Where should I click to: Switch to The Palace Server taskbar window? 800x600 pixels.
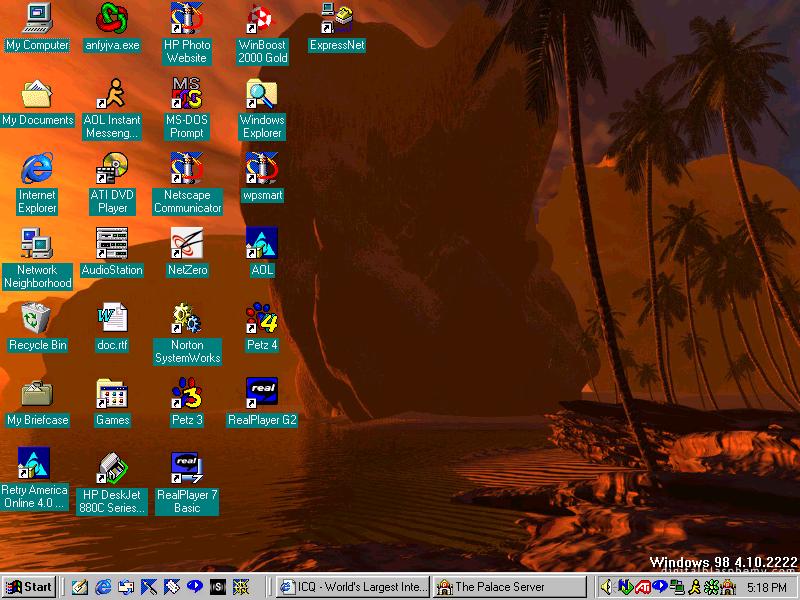[510, 587]
